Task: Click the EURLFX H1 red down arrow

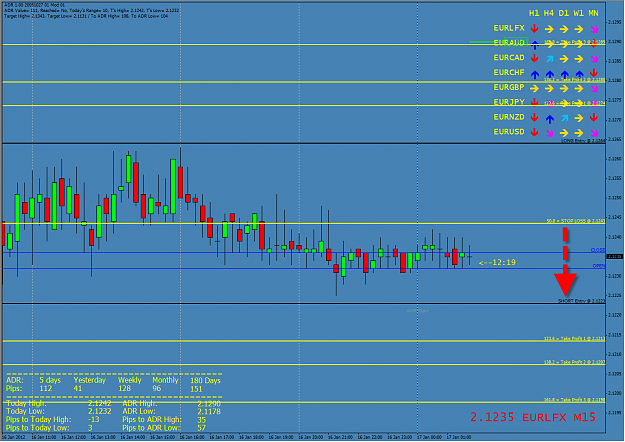Action: pos(535,29)
